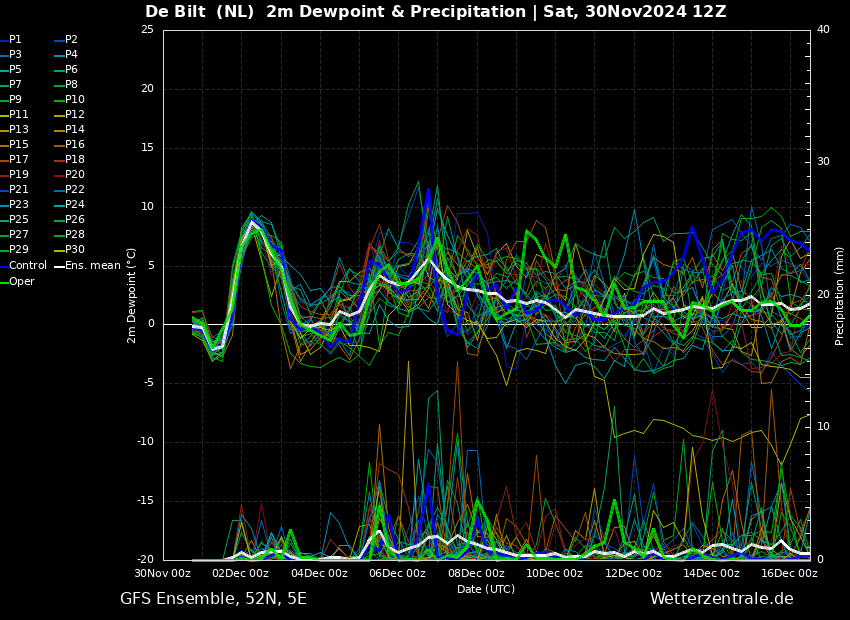
Task: Click the 16Dec 00z date axis label
Action: click(790, 573)
